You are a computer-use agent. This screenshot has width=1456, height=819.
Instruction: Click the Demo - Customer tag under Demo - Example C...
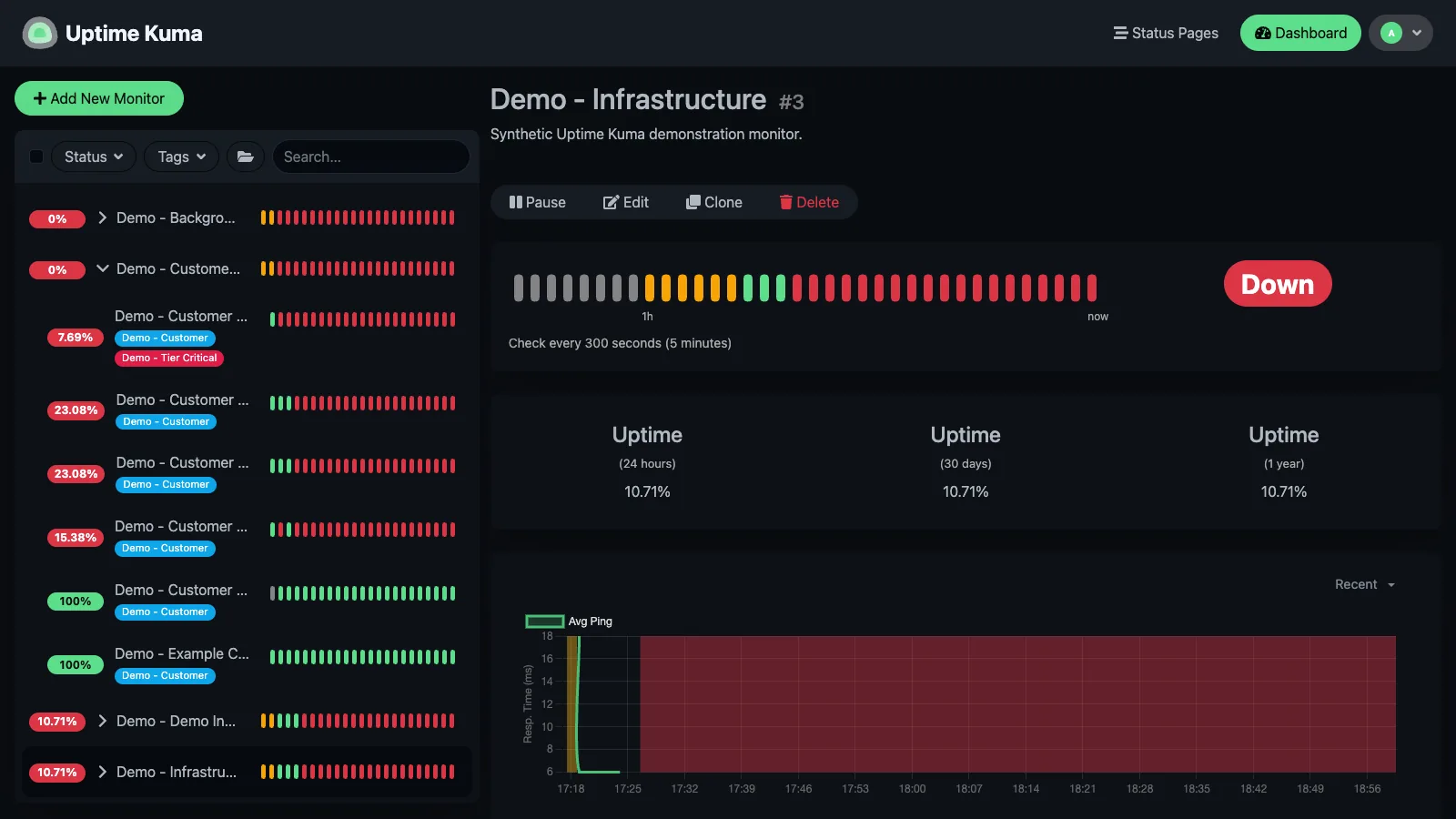tap(165, 676)
